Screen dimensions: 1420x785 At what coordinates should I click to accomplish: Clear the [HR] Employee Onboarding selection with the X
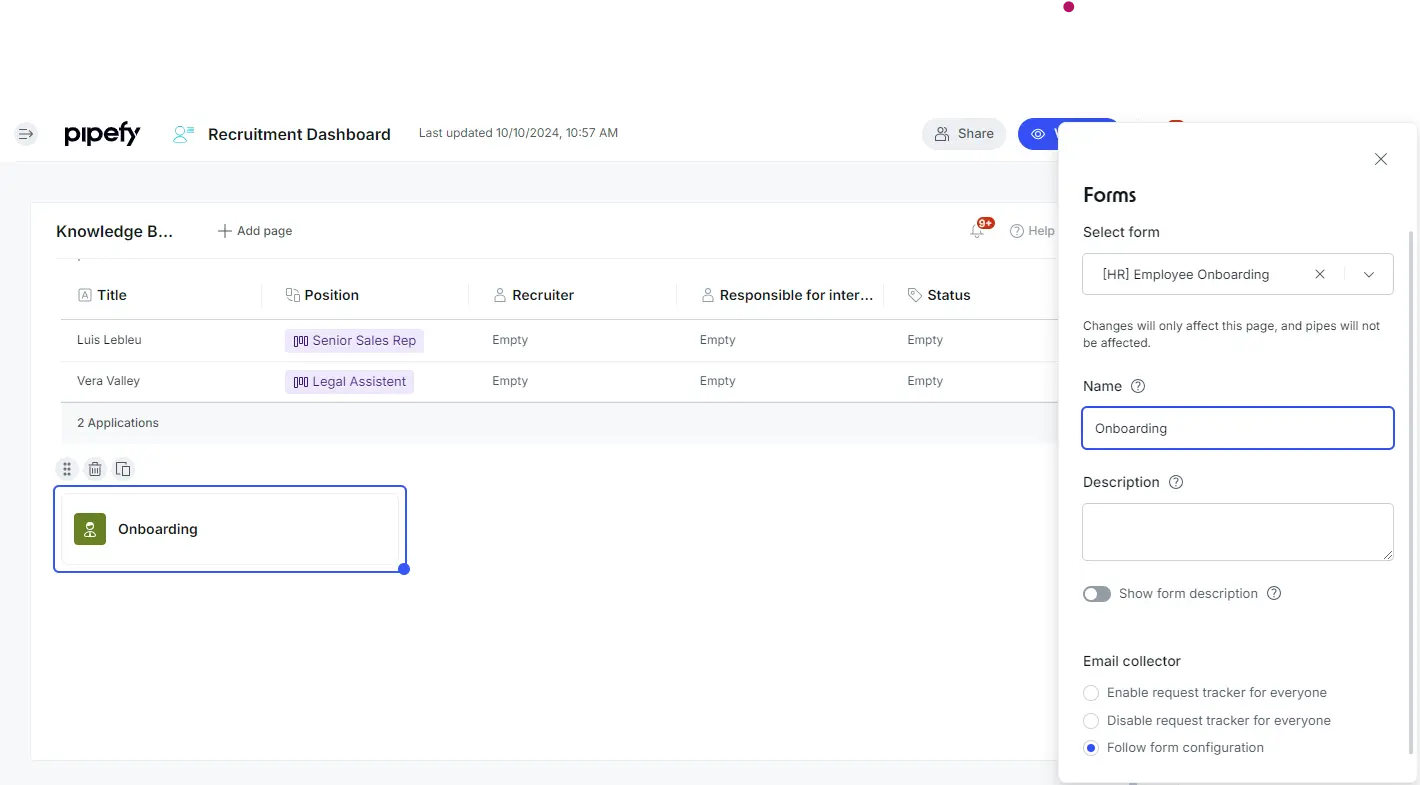1319,273
